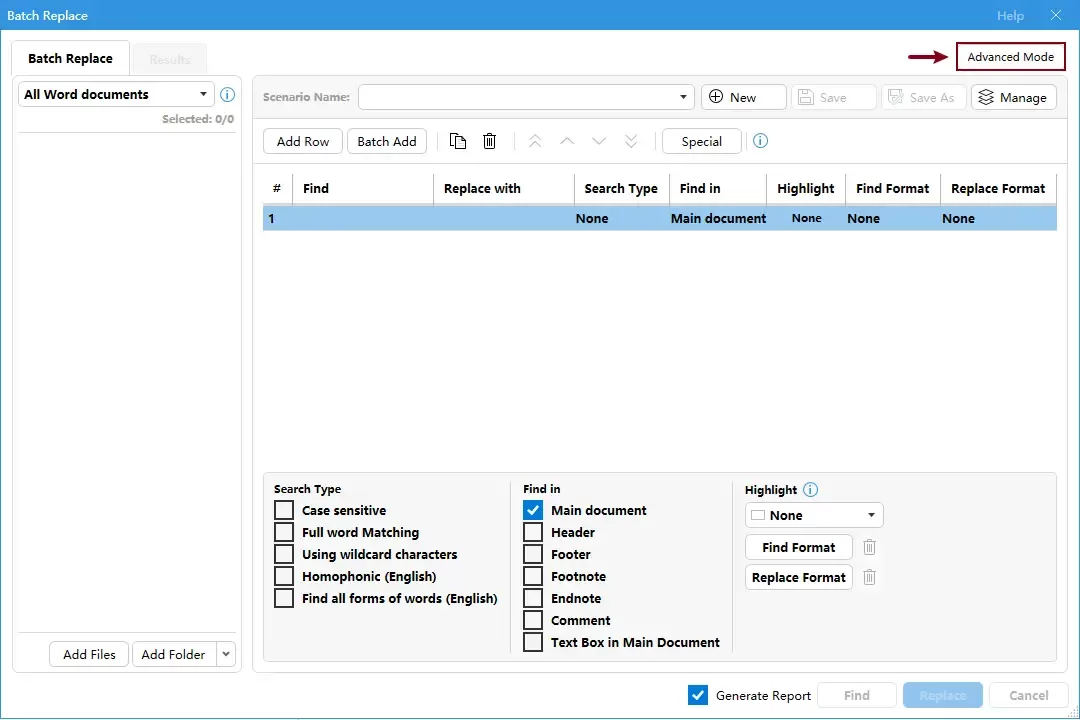Image resolution: width=1080 pixels, height=720 pixels.
Task: Click the Advanced Mode button
Action: 1010,56
